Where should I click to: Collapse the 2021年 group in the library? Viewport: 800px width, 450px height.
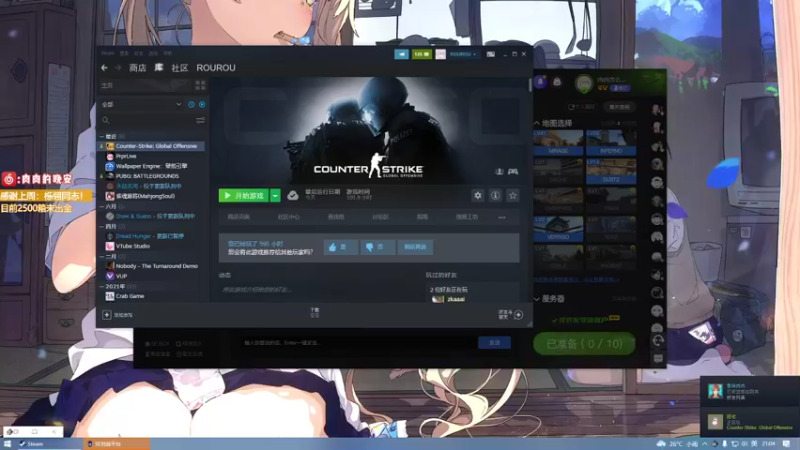[x=102, y=287]
